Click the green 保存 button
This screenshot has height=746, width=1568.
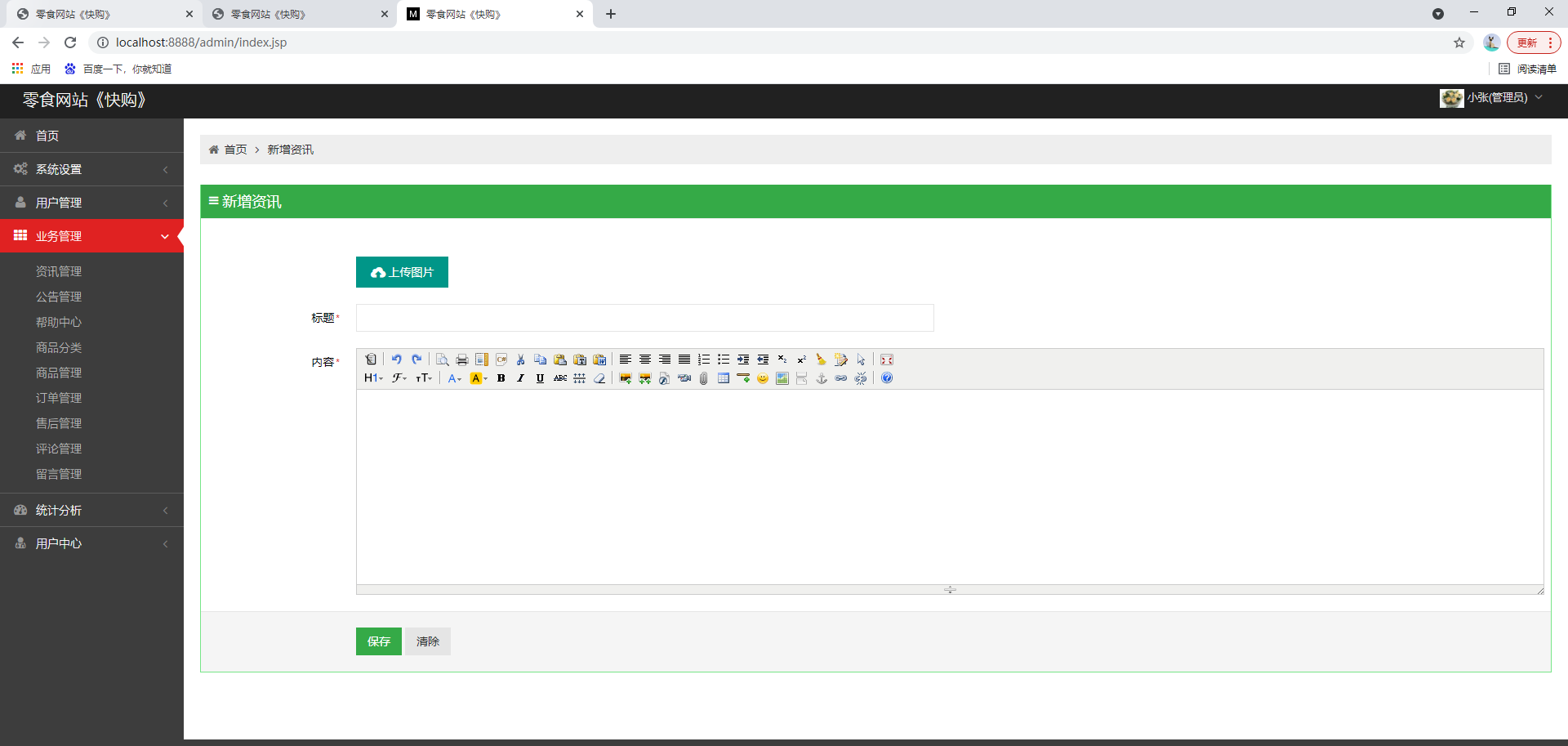coord(378,641)
